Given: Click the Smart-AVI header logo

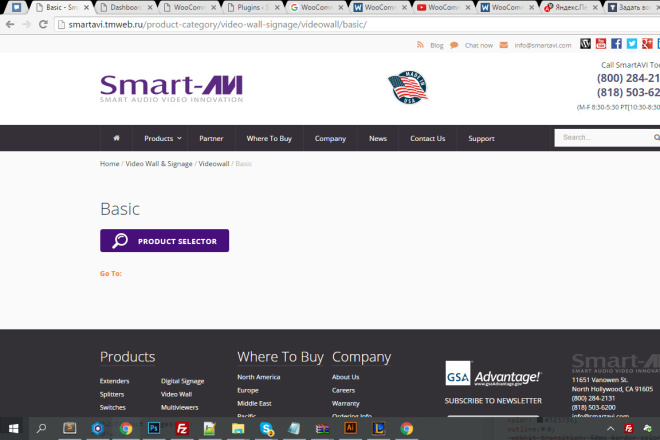Looking at the screenshot, I should tap(171, 89).
